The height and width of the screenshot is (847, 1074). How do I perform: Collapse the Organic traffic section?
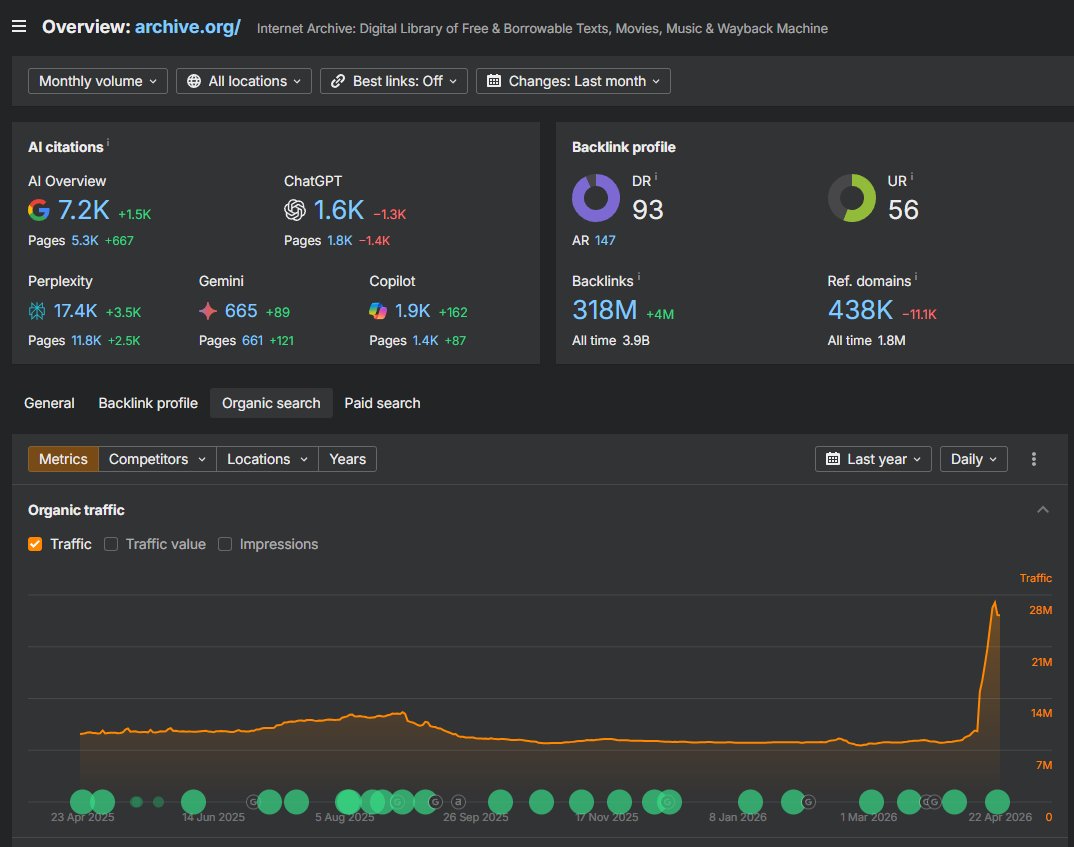1042,509
